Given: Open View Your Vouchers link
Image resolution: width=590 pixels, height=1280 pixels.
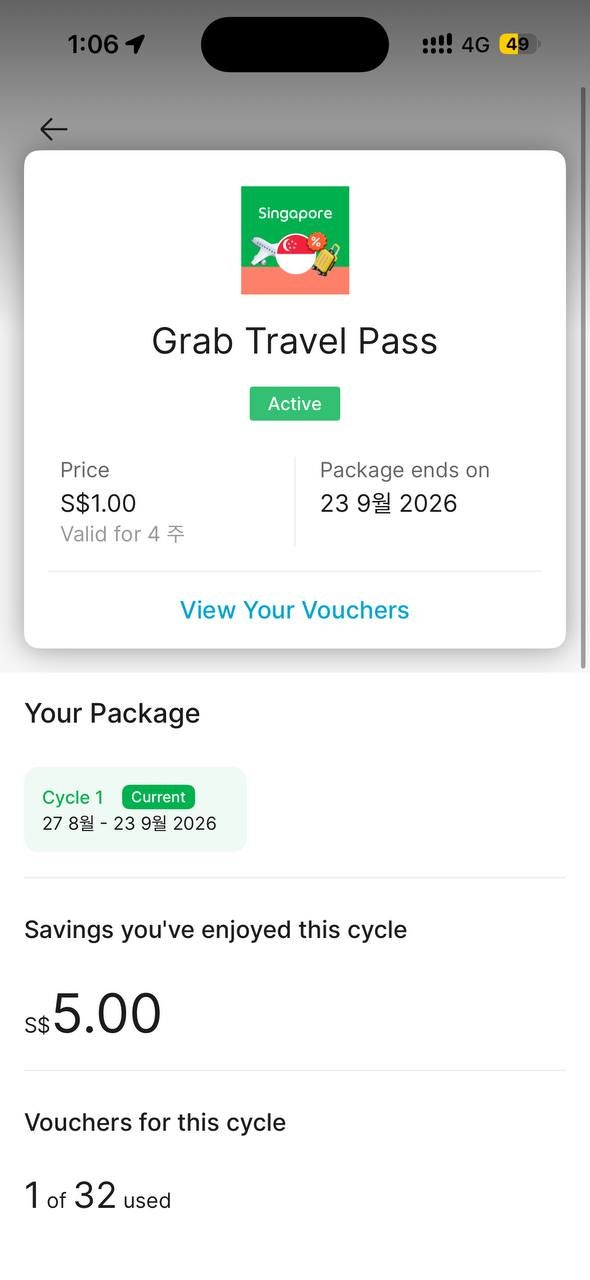Looking at the screenshot, I should (x=295, y=610).
